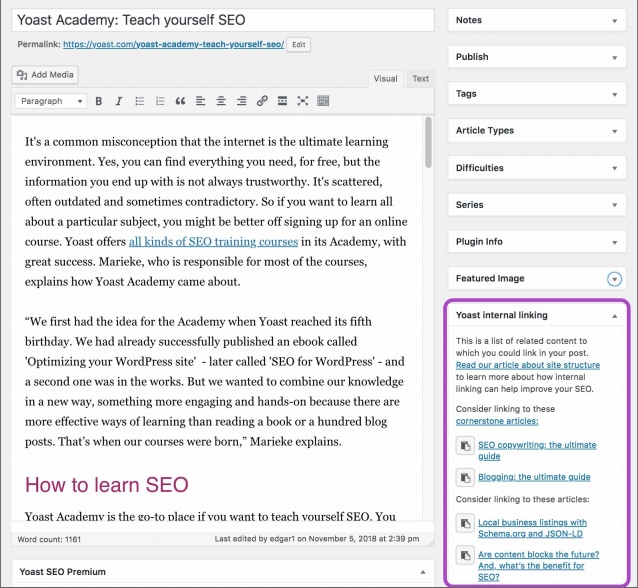Screen dimensions: 638x588
Task: Copy link for Local business listings article
Action: click(465, 523)
